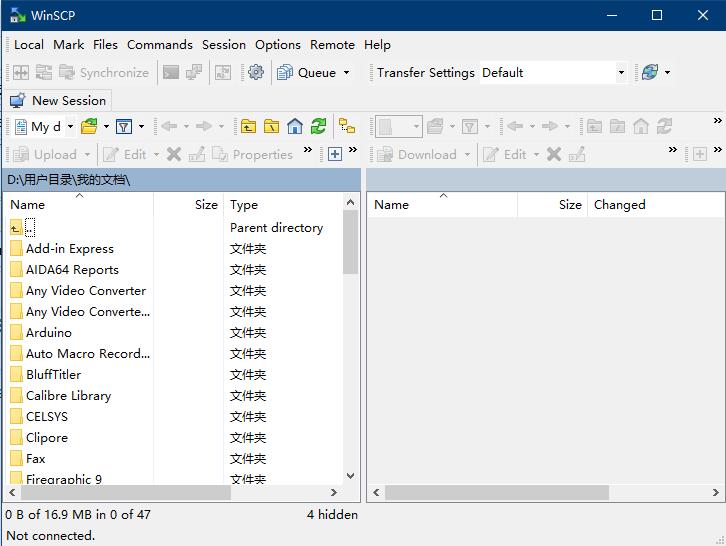
Task: Open the Session menu
Action: click(x=223, y=44)
